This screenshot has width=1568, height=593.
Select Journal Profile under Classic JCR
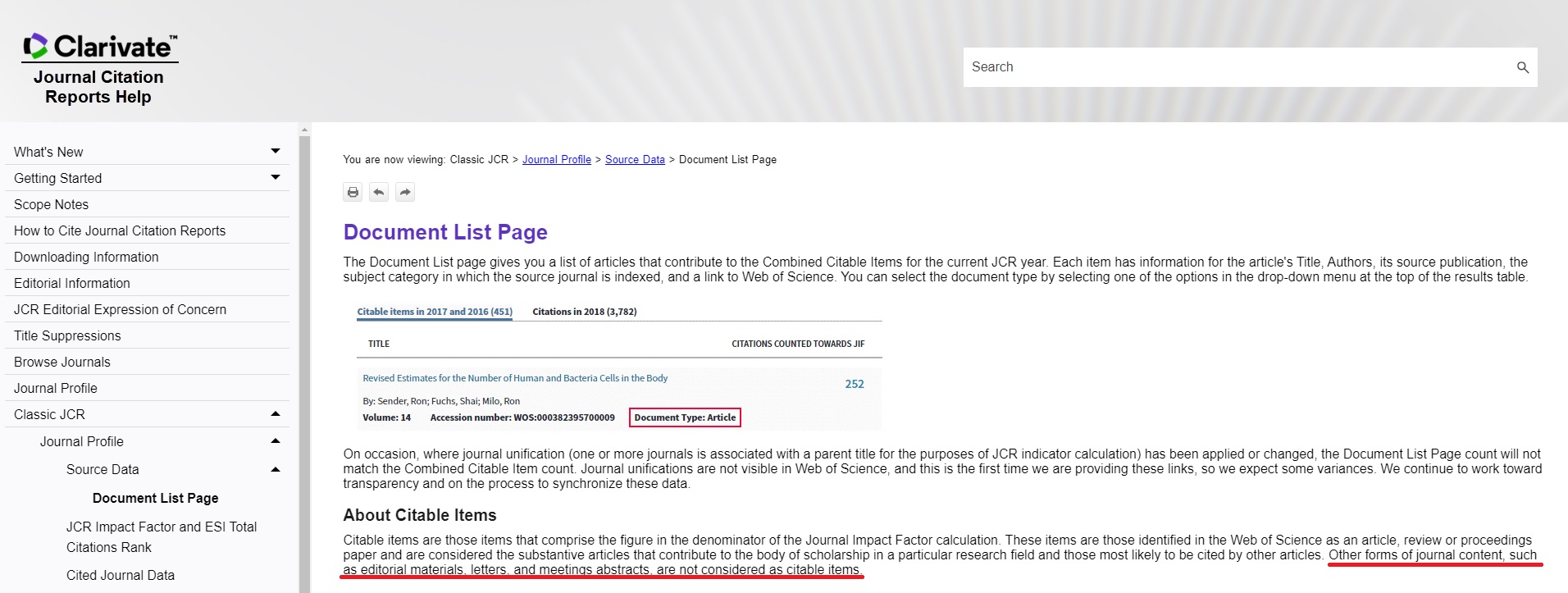coord(82,441)
